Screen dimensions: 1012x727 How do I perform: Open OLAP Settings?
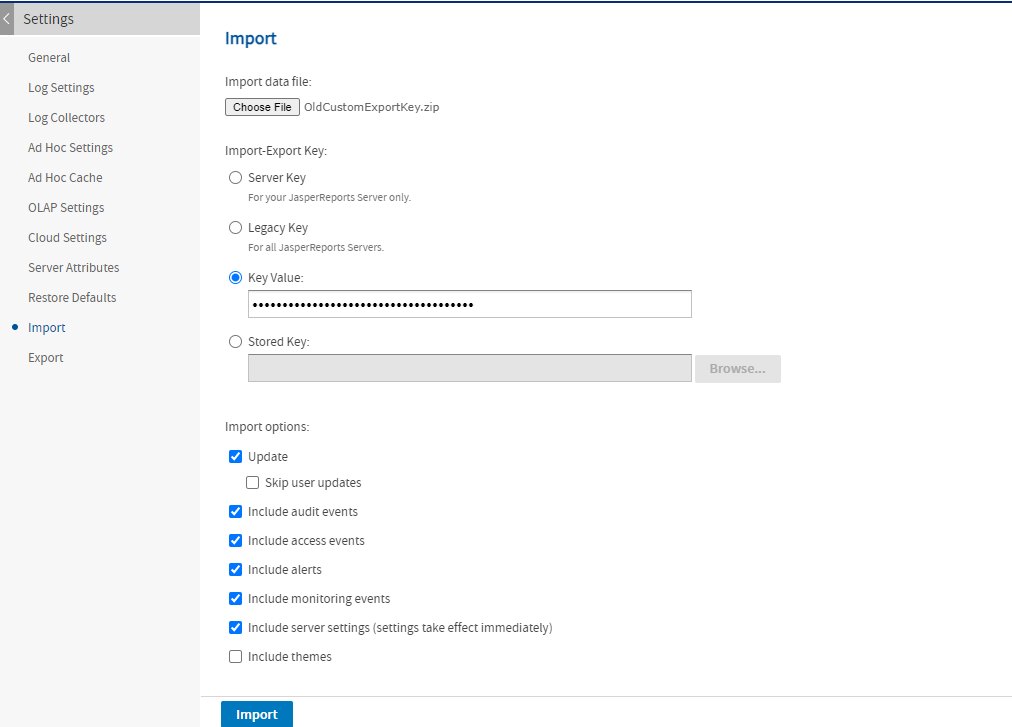click(x=66, y=208)
